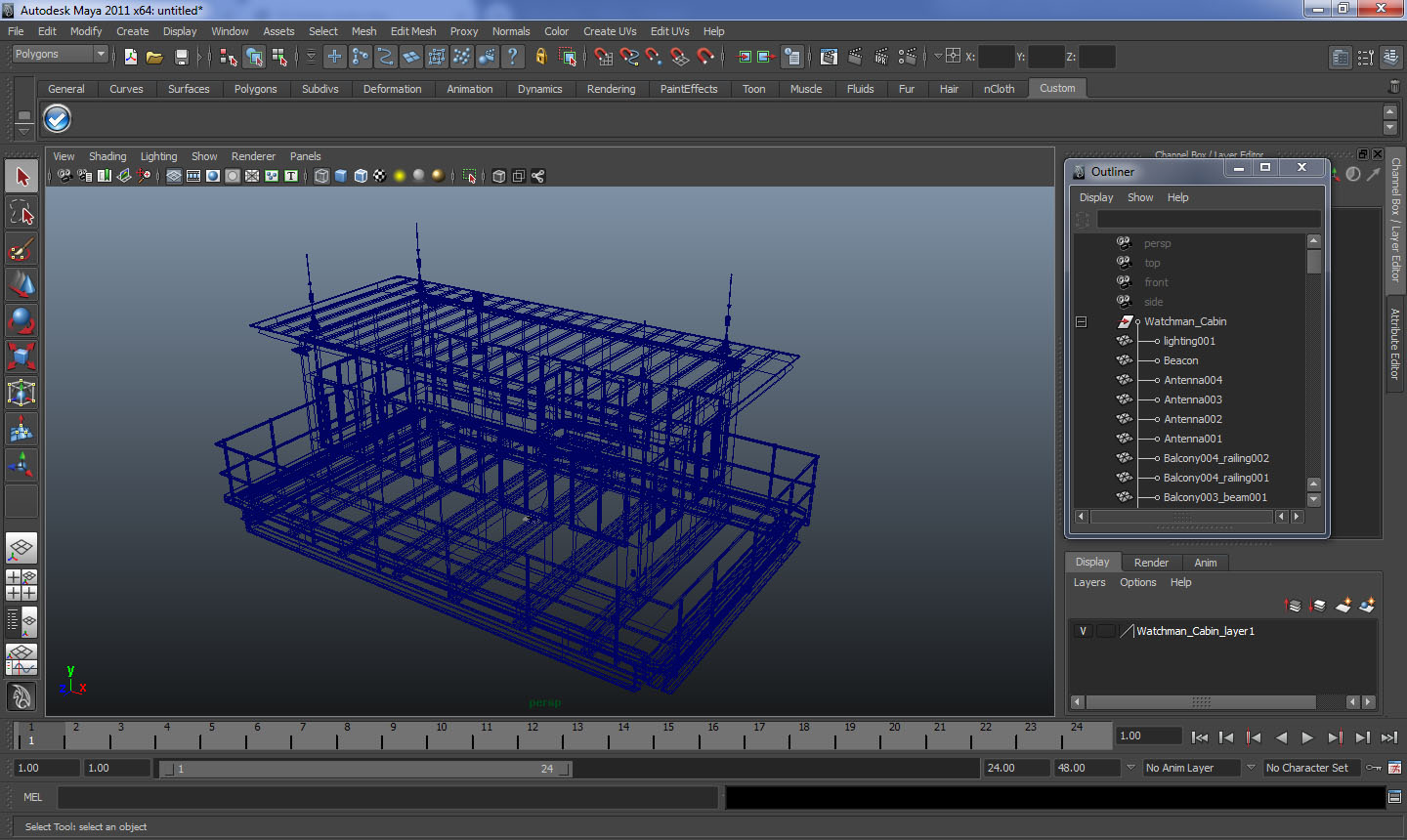Click the lock selection padlock icon
Viewport: 1407px width, 840px height.
coord(540,57)
